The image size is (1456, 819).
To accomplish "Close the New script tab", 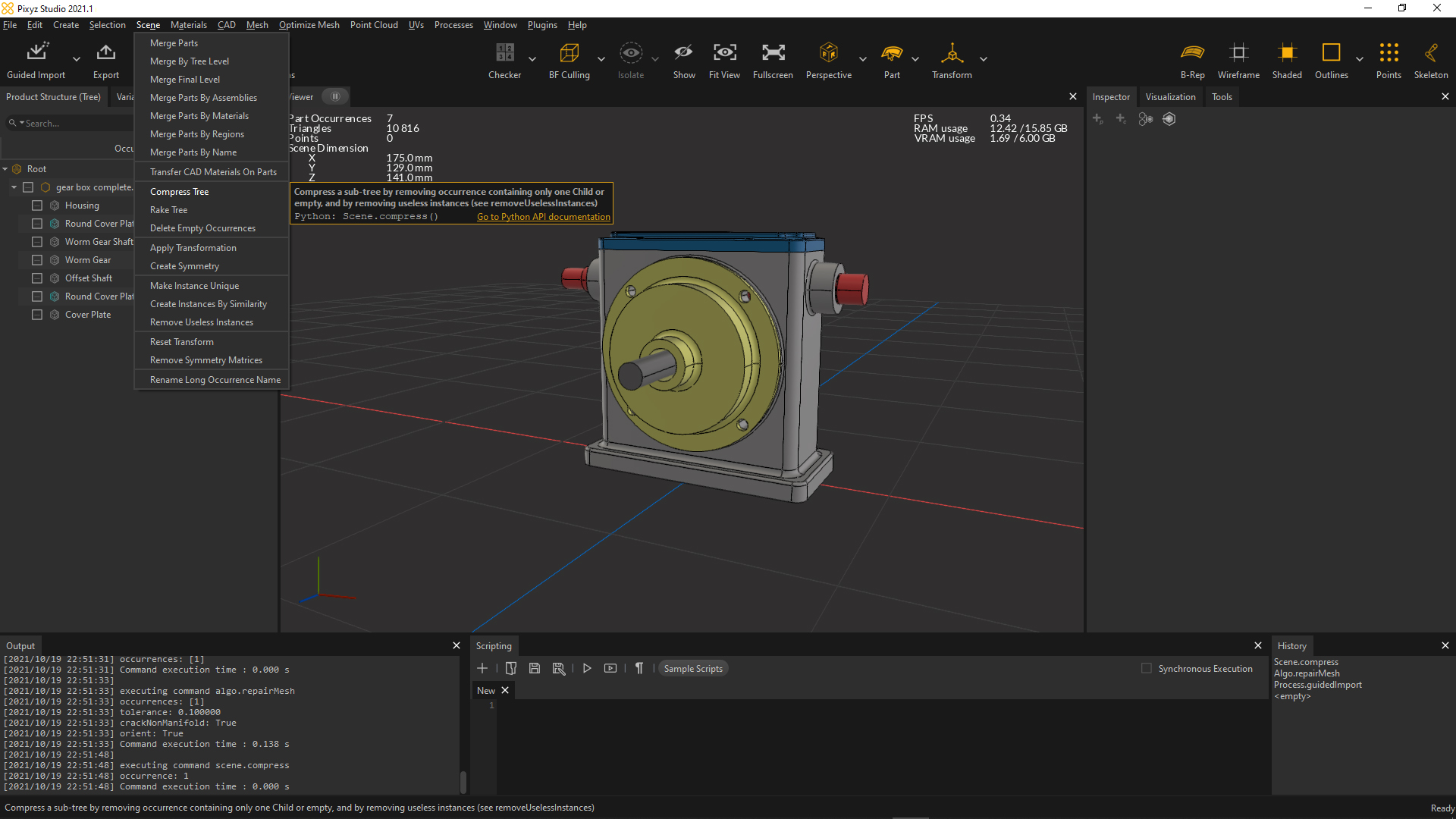I will pos(505,690).
